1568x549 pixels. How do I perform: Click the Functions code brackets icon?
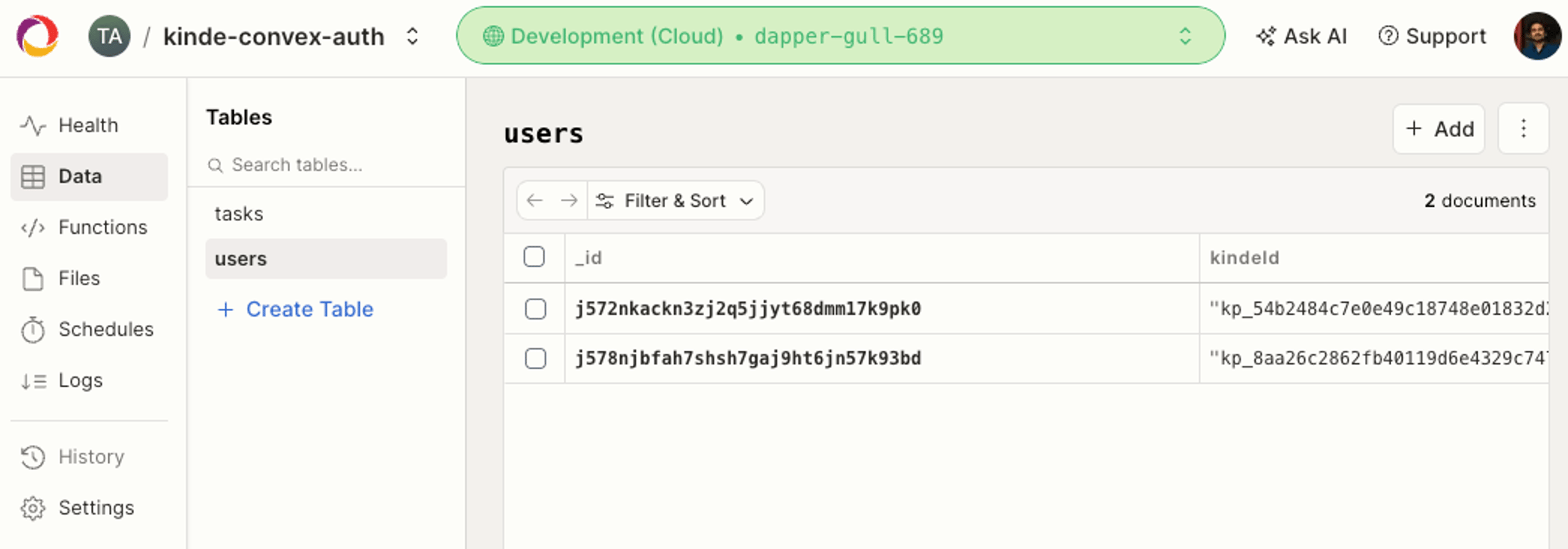[33, 228]
